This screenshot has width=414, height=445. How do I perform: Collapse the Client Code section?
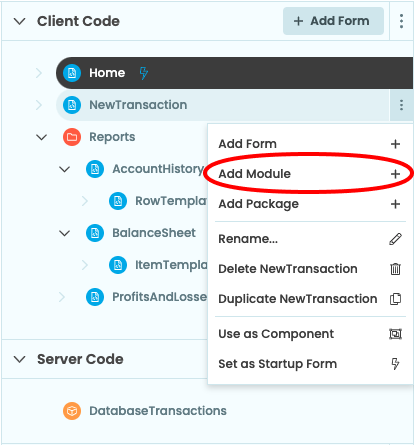coord(20,21)
